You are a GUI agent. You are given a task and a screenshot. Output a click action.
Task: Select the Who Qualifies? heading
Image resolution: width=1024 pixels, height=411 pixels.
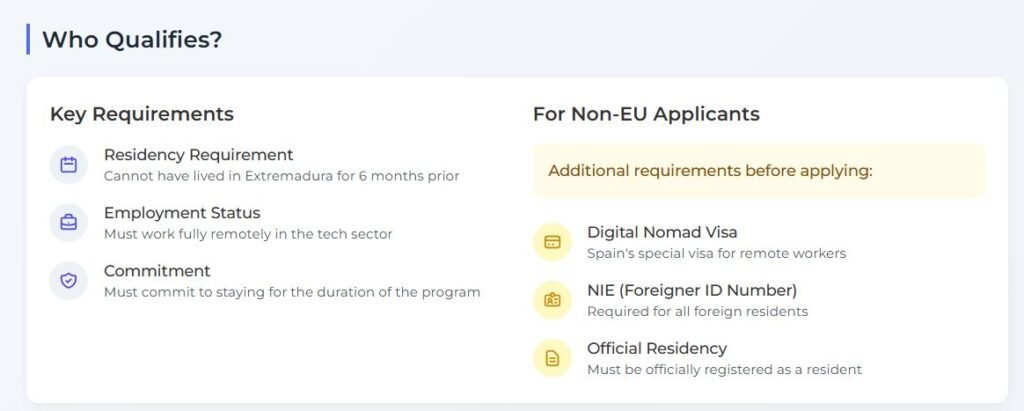[x=132, y=40]
